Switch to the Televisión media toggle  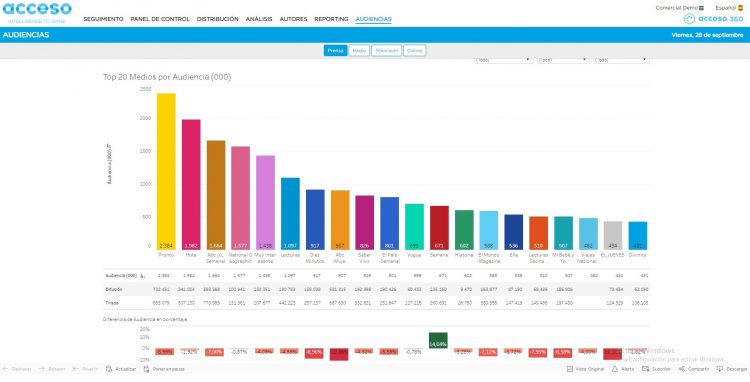[386, 51]
